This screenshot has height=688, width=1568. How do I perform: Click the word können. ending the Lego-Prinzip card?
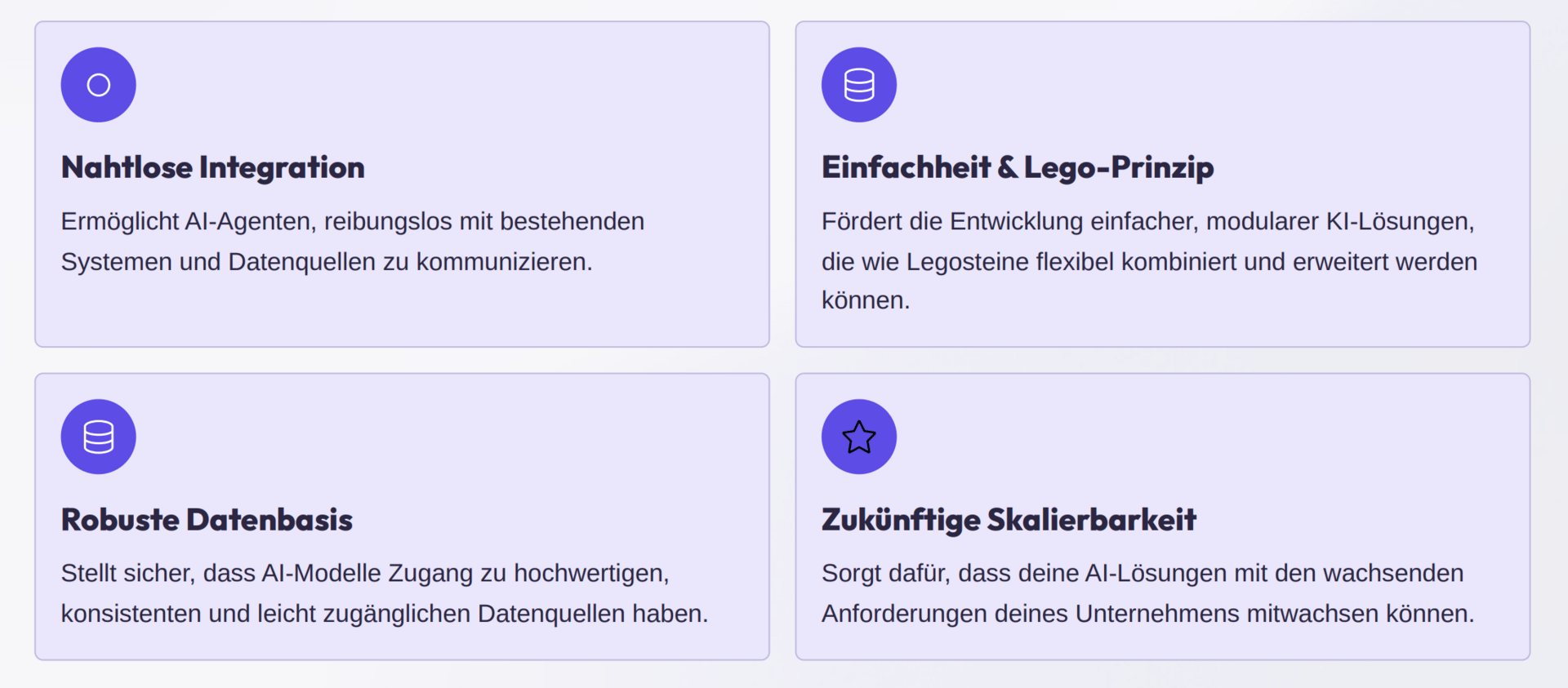coord(866,300)
